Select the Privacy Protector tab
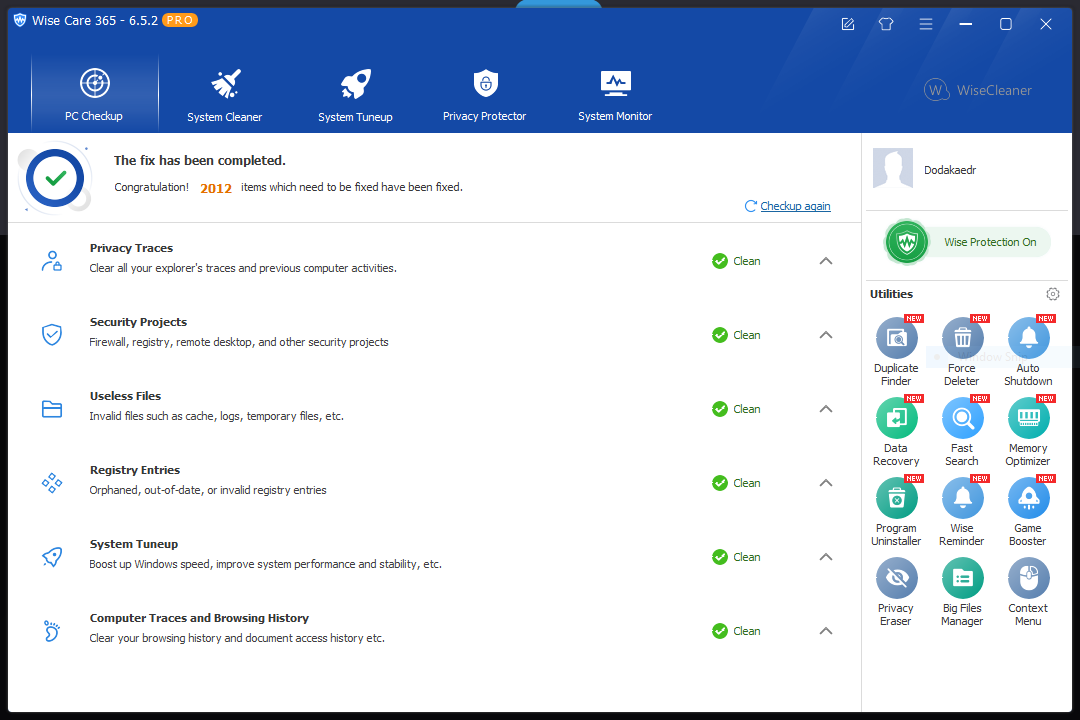 (x=485, y=94)
